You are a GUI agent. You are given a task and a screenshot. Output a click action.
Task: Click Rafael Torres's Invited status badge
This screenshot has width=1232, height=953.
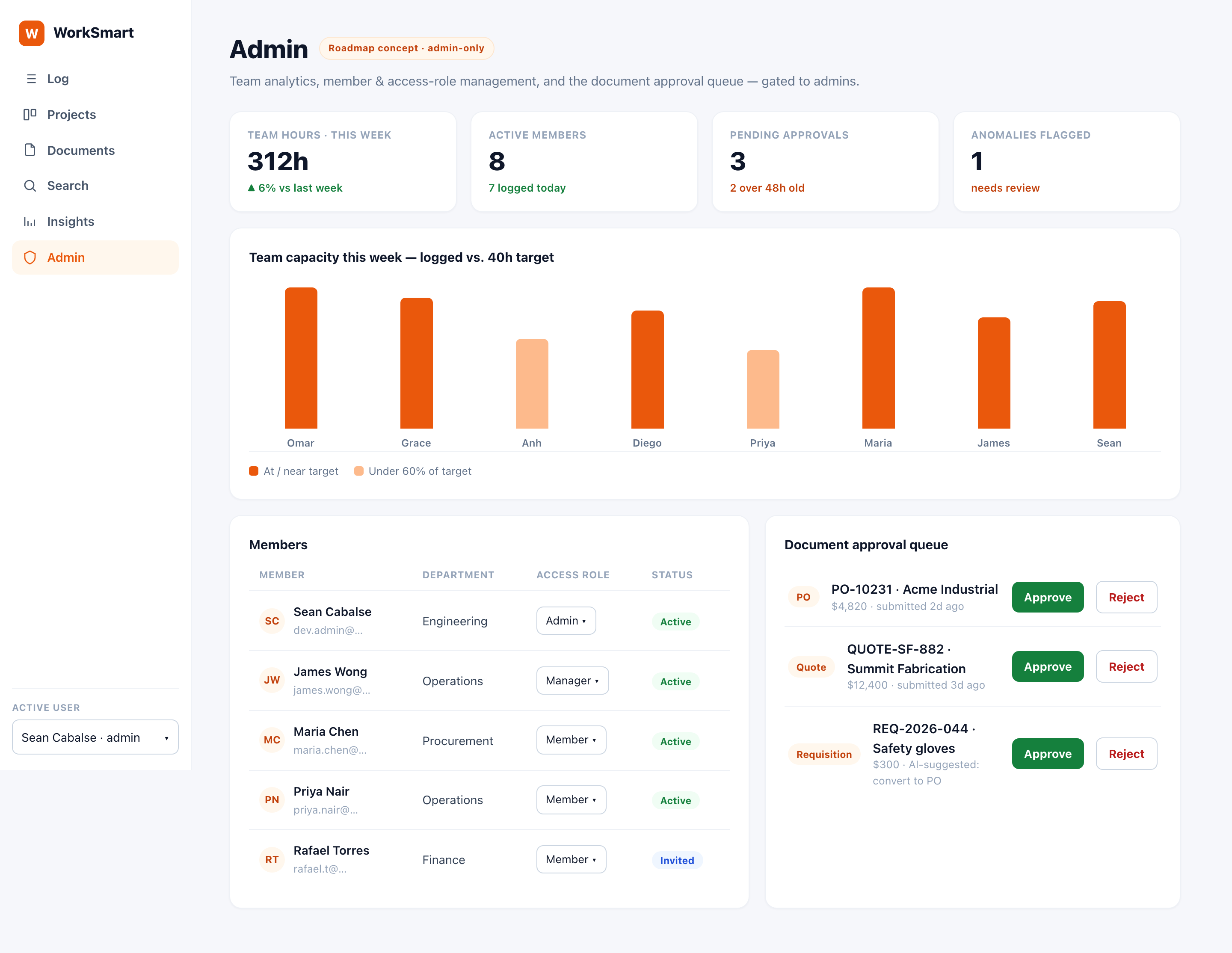(677, 860)
